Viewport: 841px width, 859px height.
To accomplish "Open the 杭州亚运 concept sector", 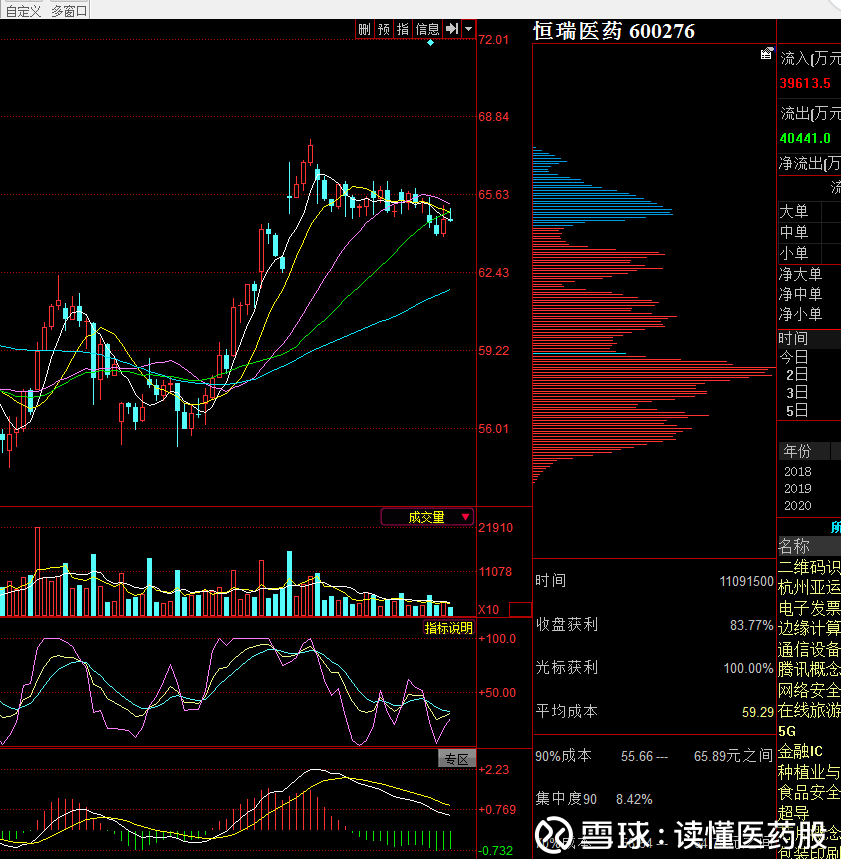I will [x=809, y=588].
